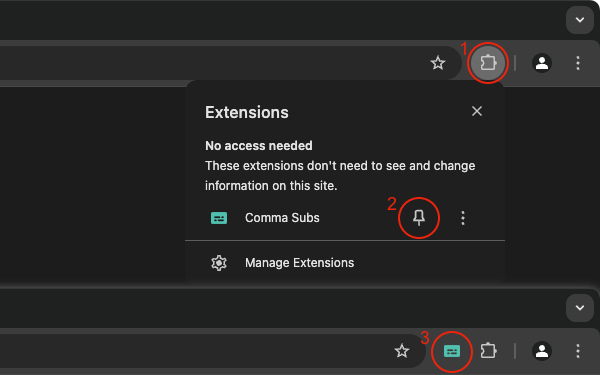Click the Manage Extensions gear icon

[x=219, y=263]
